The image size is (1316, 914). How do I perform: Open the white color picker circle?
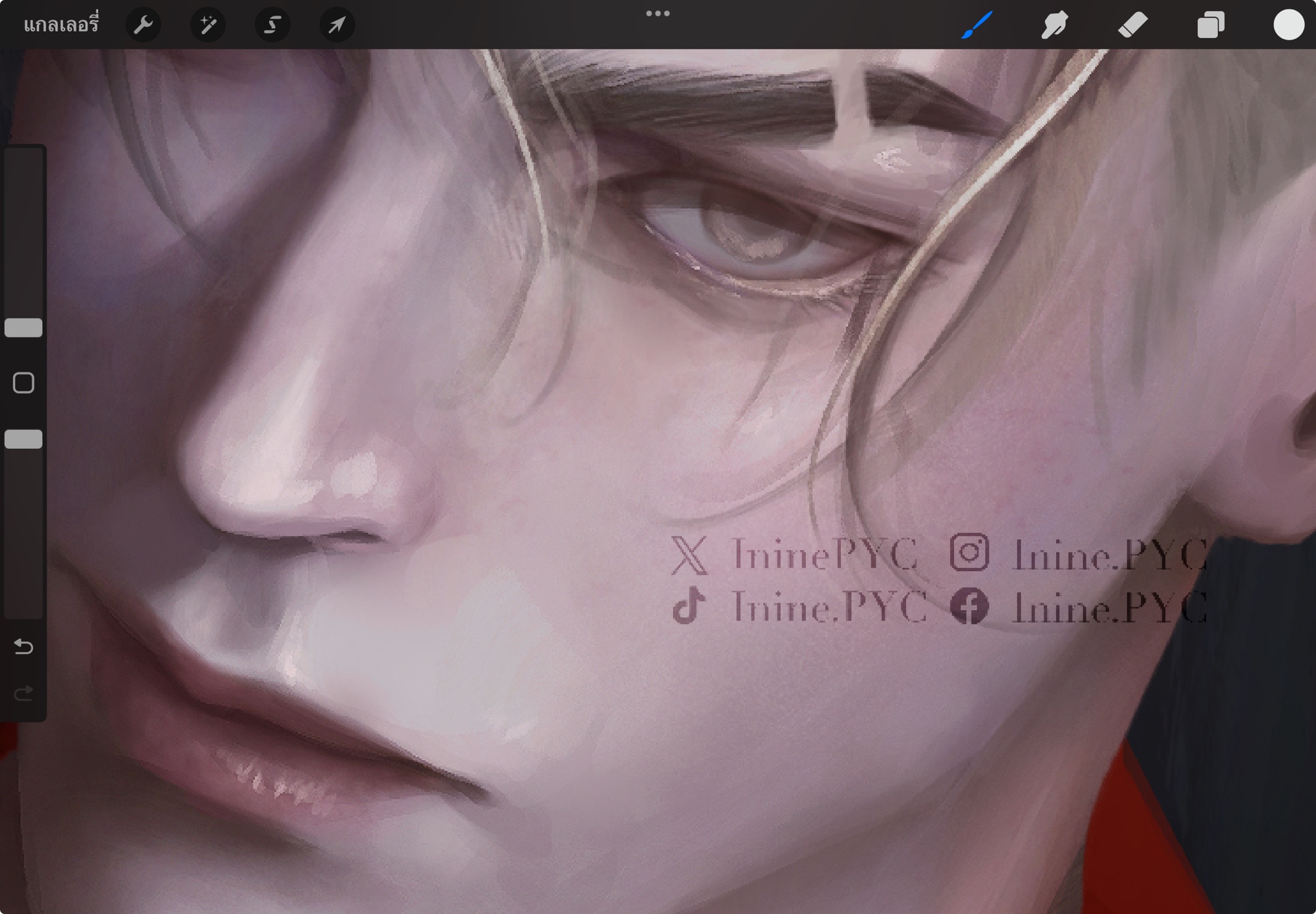1288,25
